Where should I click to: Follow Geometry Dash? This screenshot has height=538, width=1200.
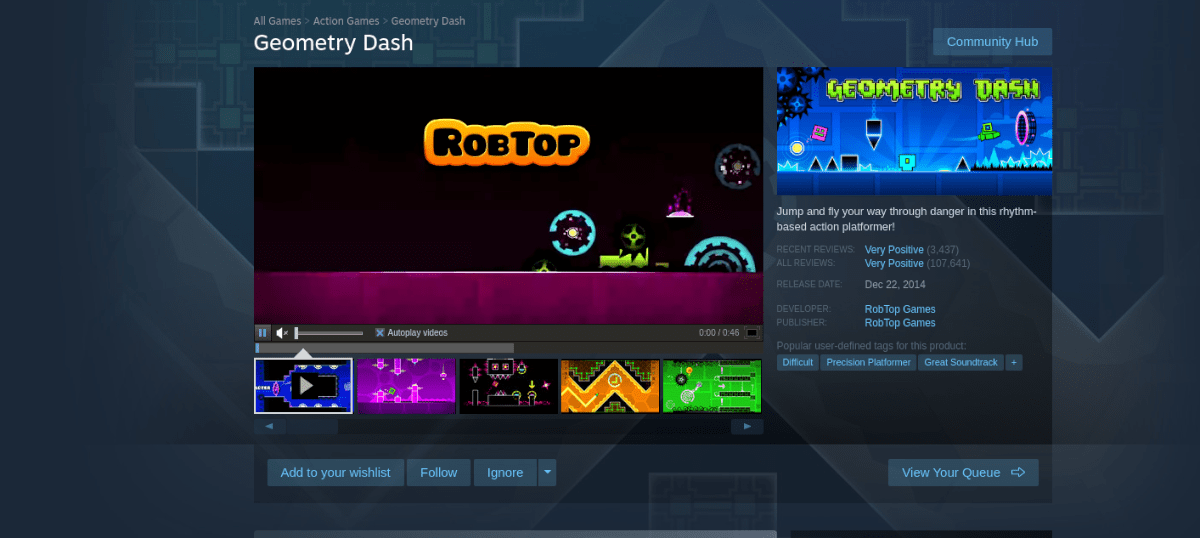click(x=438, y=473)
